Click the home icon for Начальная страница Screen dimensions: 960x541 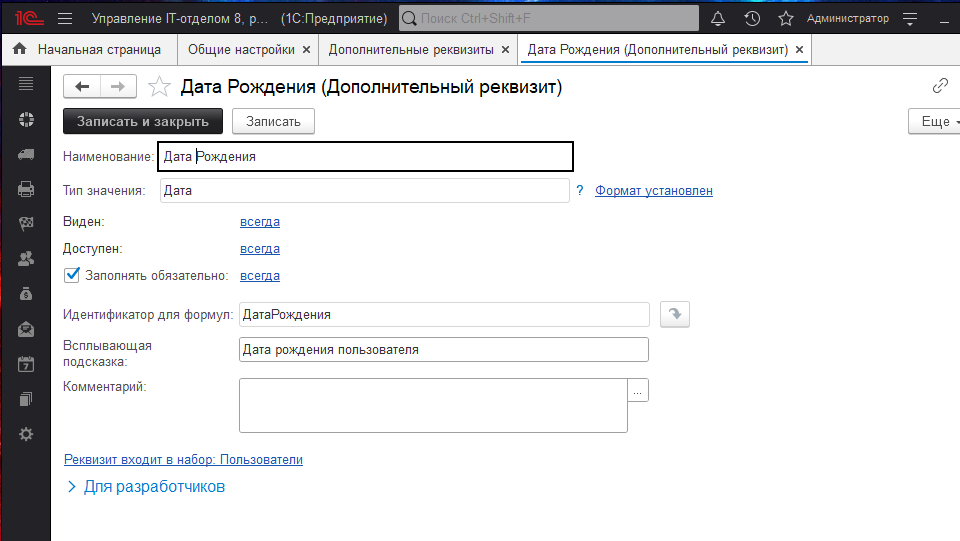point(19,49)
